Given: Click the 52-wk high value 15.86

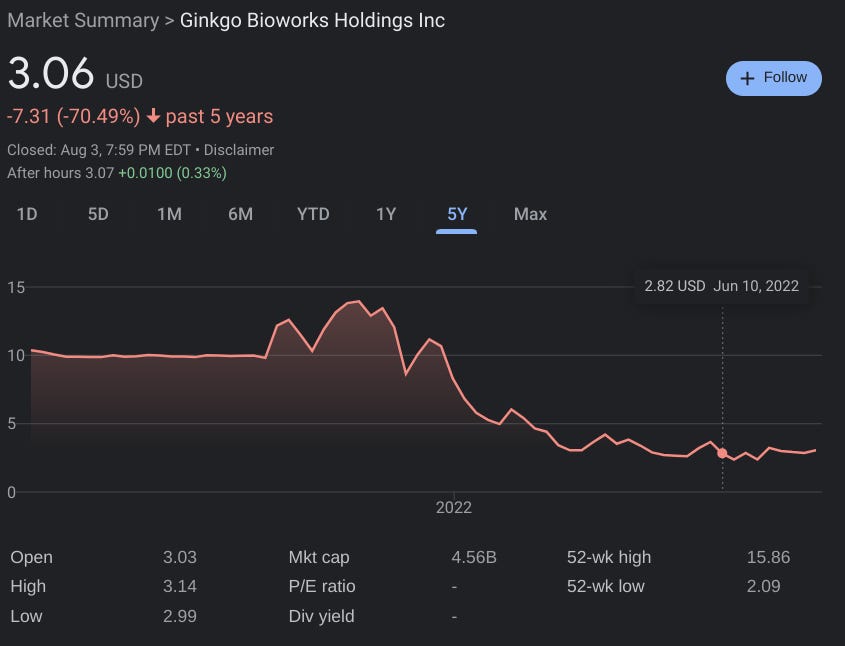Looking at the screenshot, I should [x=768, y=557].
